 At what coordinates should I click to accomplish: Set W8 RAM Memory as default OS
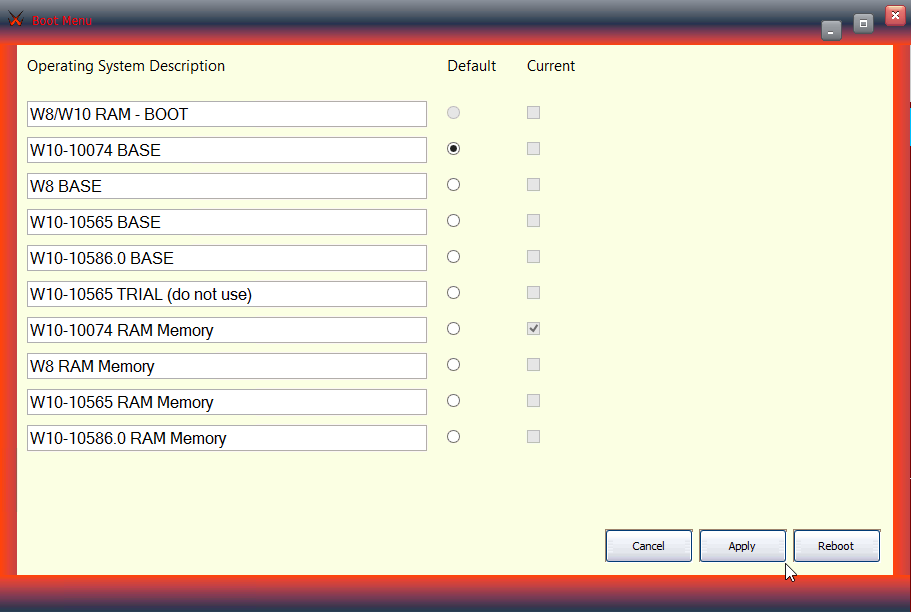(x=453, y=365)
